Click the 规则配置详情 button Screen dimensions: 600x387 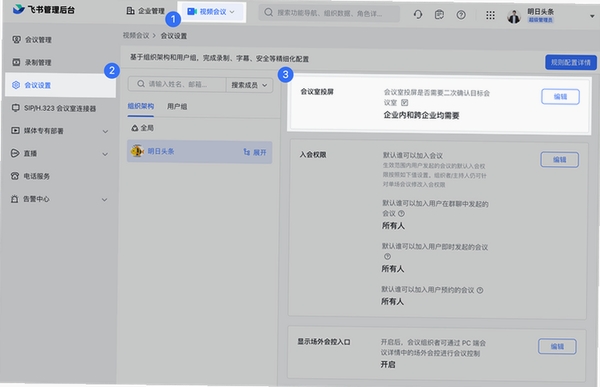click(571, 62)
